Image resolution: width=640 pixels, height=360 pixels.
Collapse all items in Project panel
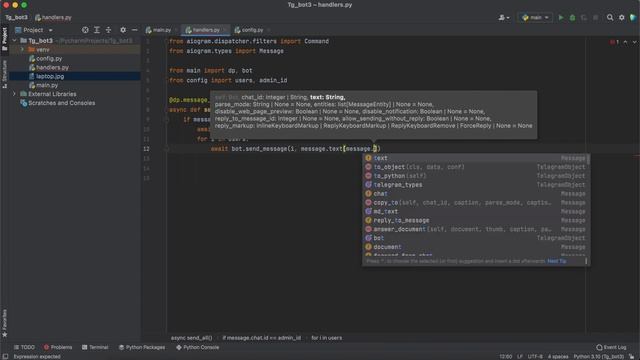pos(109,30)
